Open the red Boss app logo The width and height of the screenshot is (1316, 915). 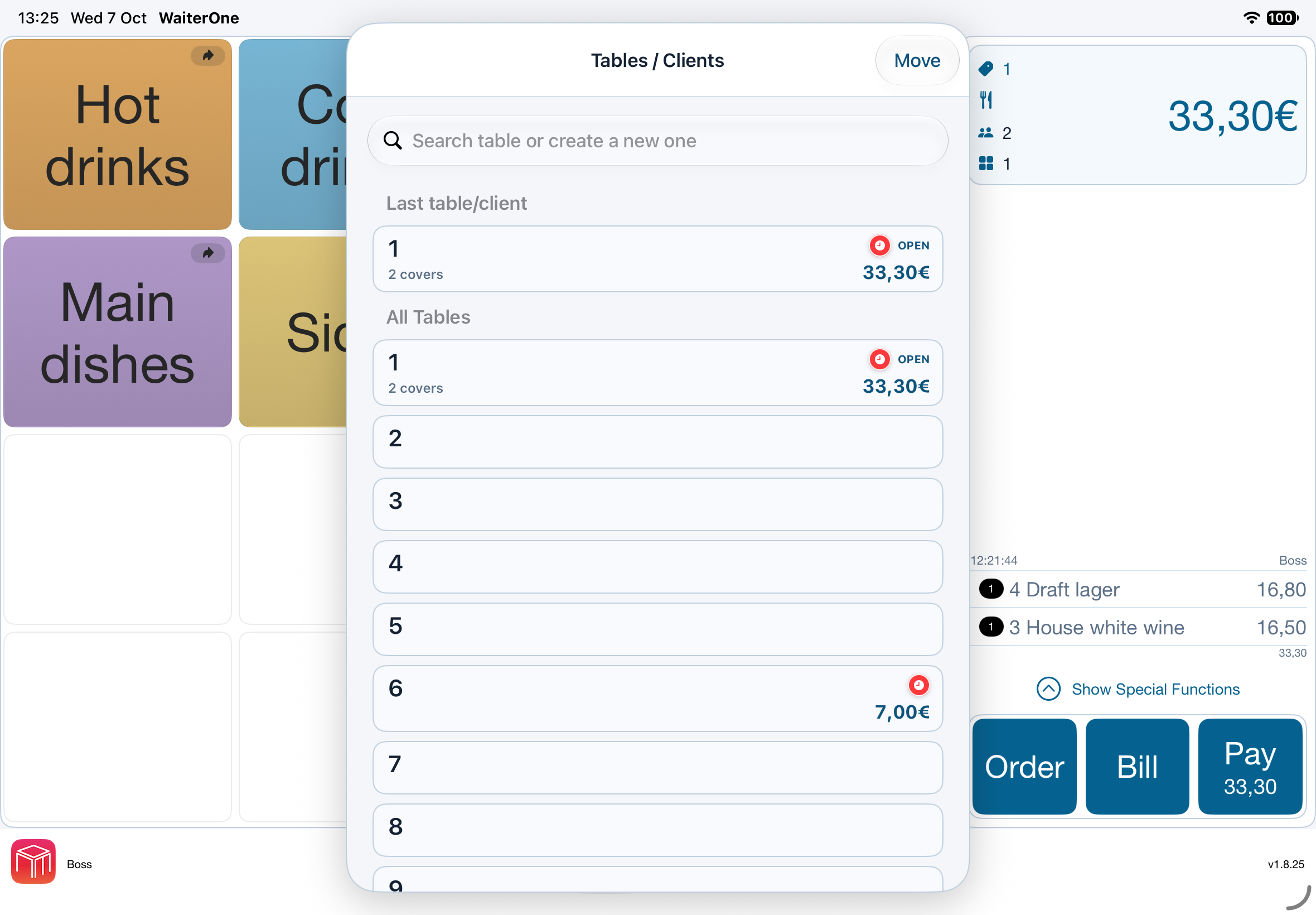pyautogui.click(x=33, y=861)
